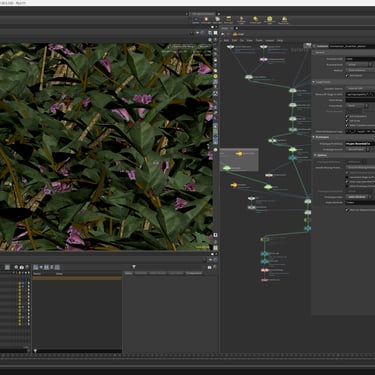375x375 pixels.
Task: Open the Go menu in network editor
Action: [x=242, y=40]
